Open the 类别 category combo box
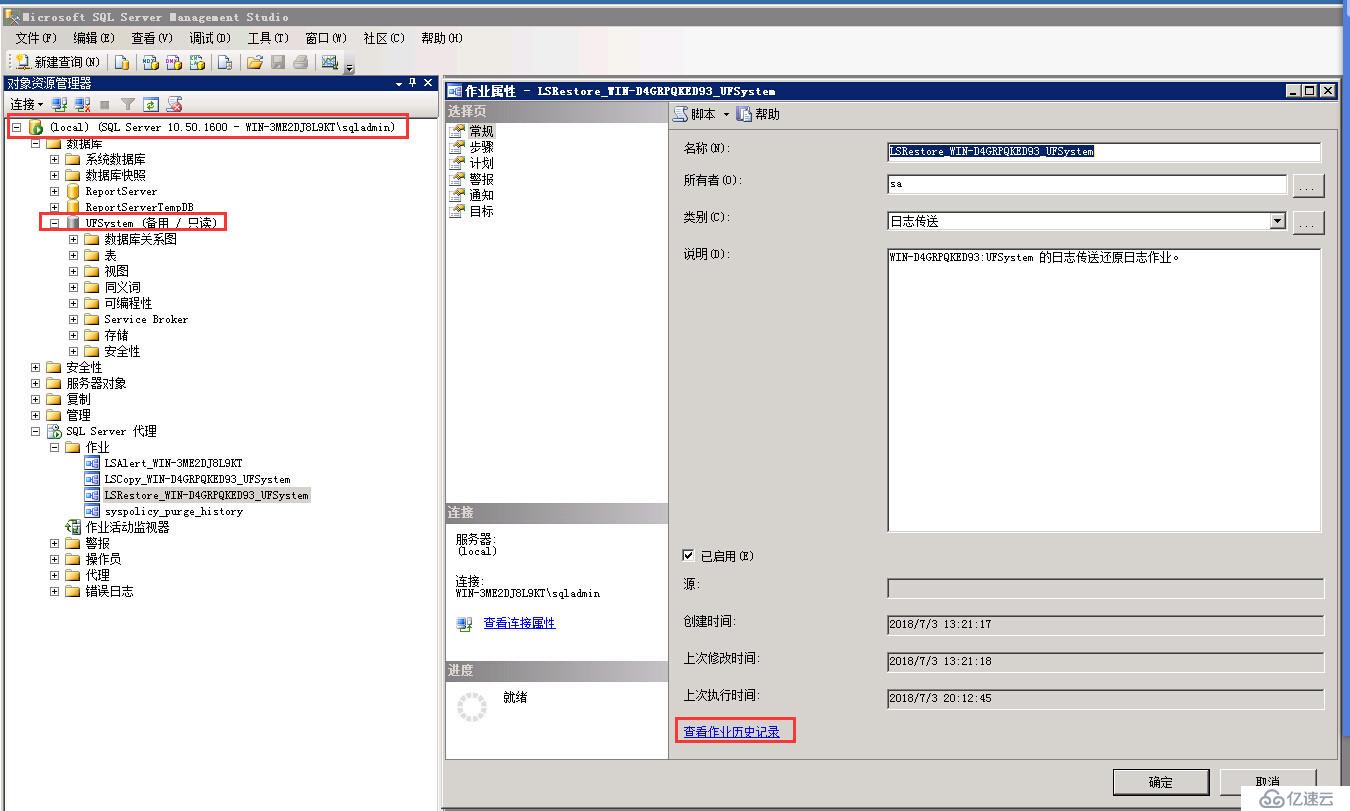Viewport: 1350px width, 811px height. 1087,221
